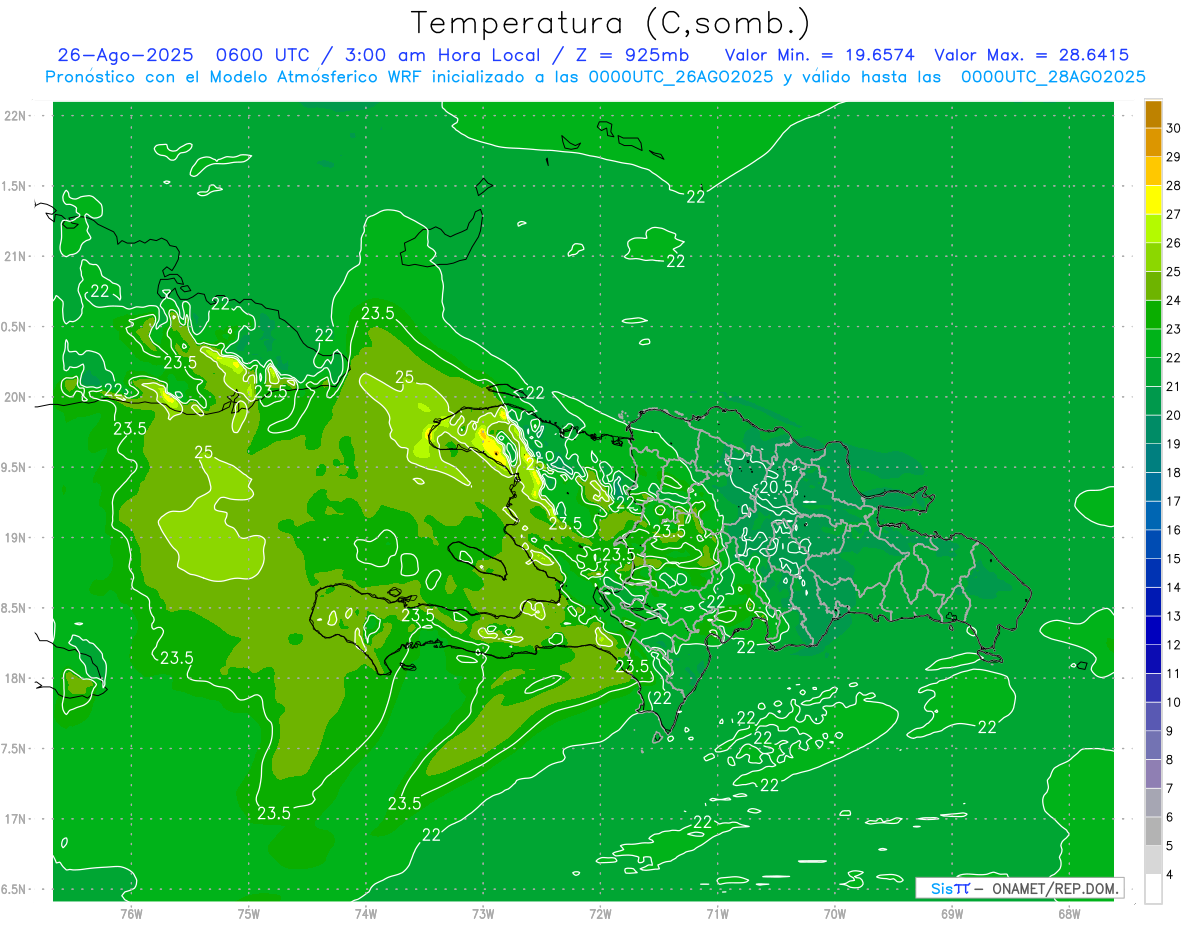Click the dark orange colorbar swatch above 30

(x=1153, y=114)
